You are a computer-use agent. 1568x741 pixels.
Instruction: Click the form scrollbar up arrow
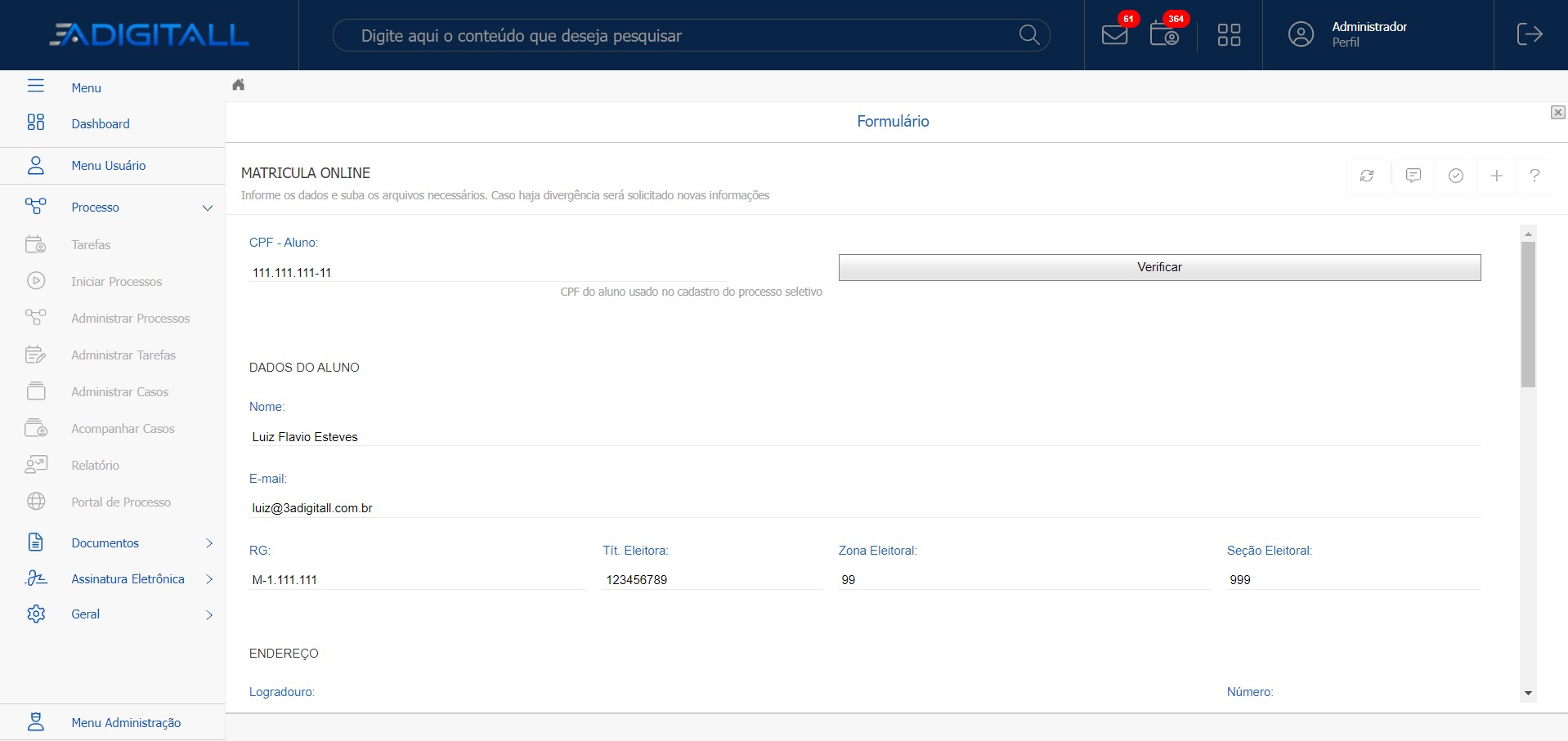click(x=1528, y=234)
